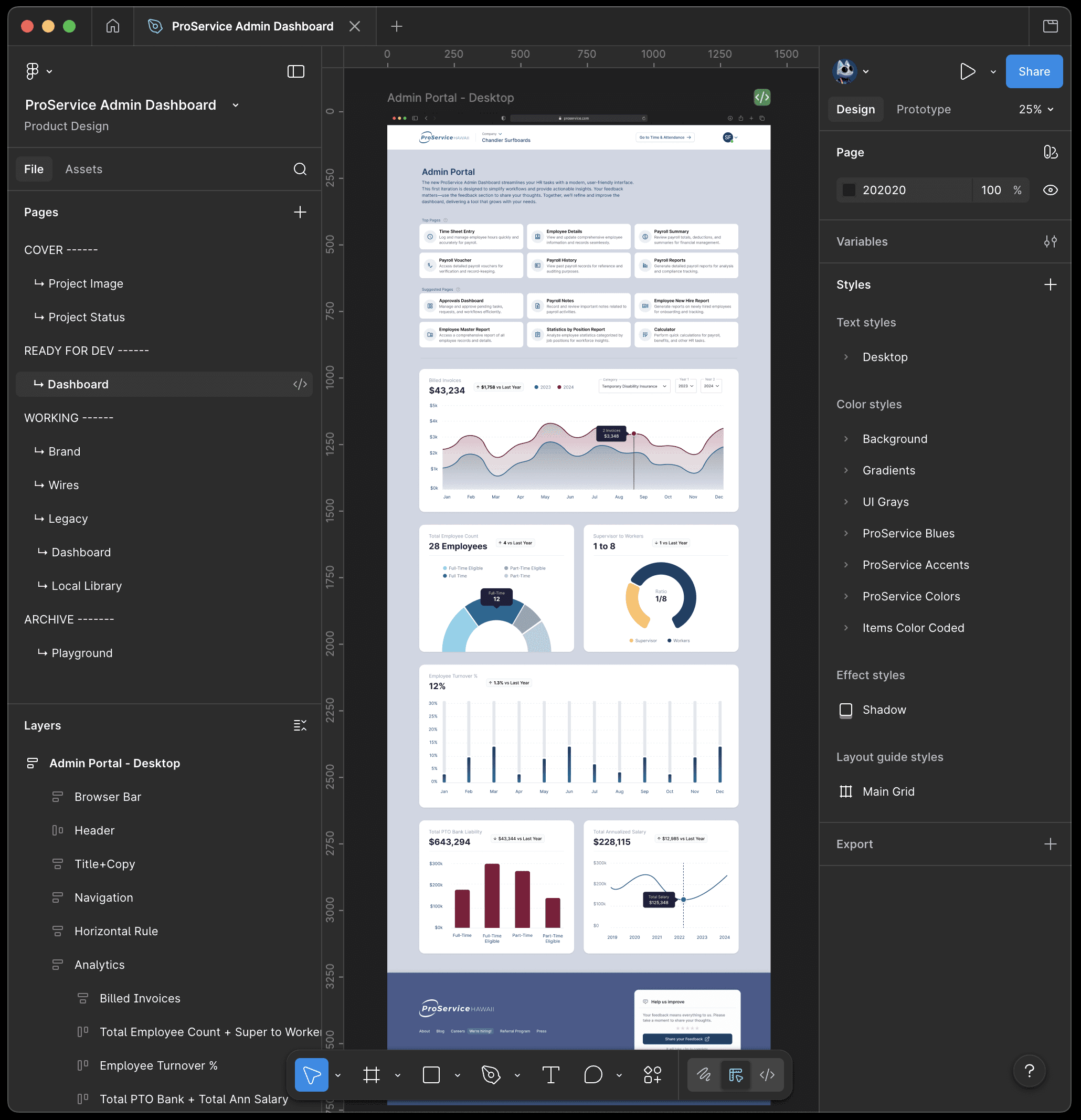Expand the Desktop text styles group
The width and height of the screenshot is (1081, 1120).
click(x=846, y=357)
